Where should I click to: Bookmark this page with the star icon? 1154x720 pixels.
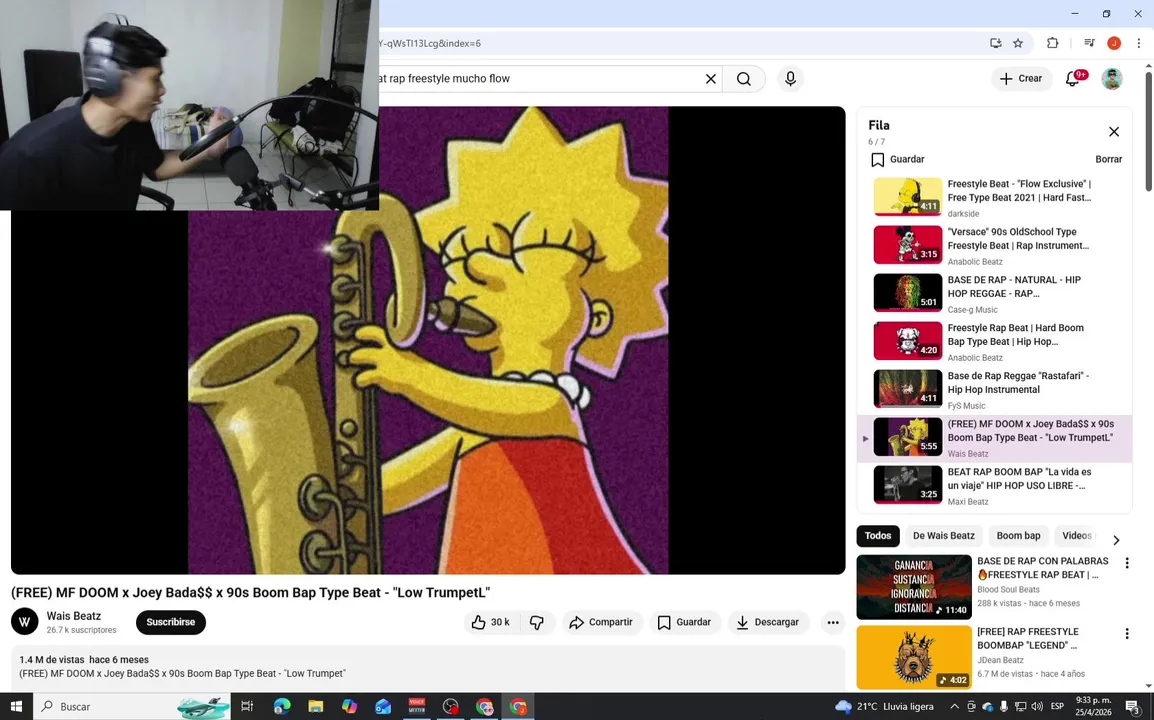[x=1018, y=43]
